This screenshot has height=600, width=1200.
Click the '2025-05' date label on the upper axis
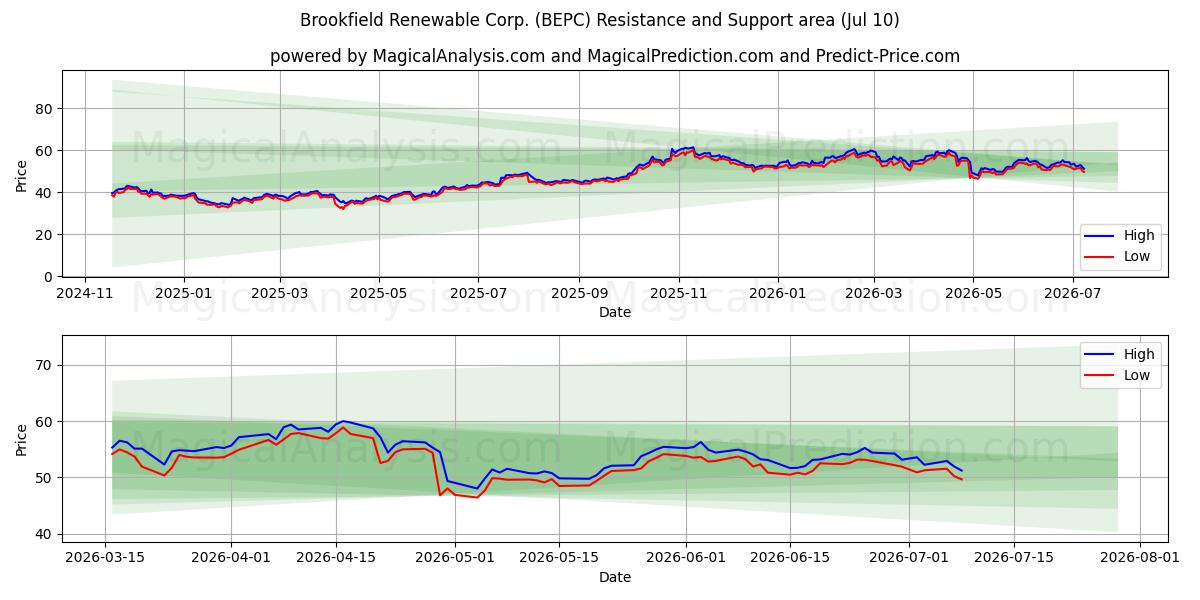pyautogui.click(x=379, y=295)
